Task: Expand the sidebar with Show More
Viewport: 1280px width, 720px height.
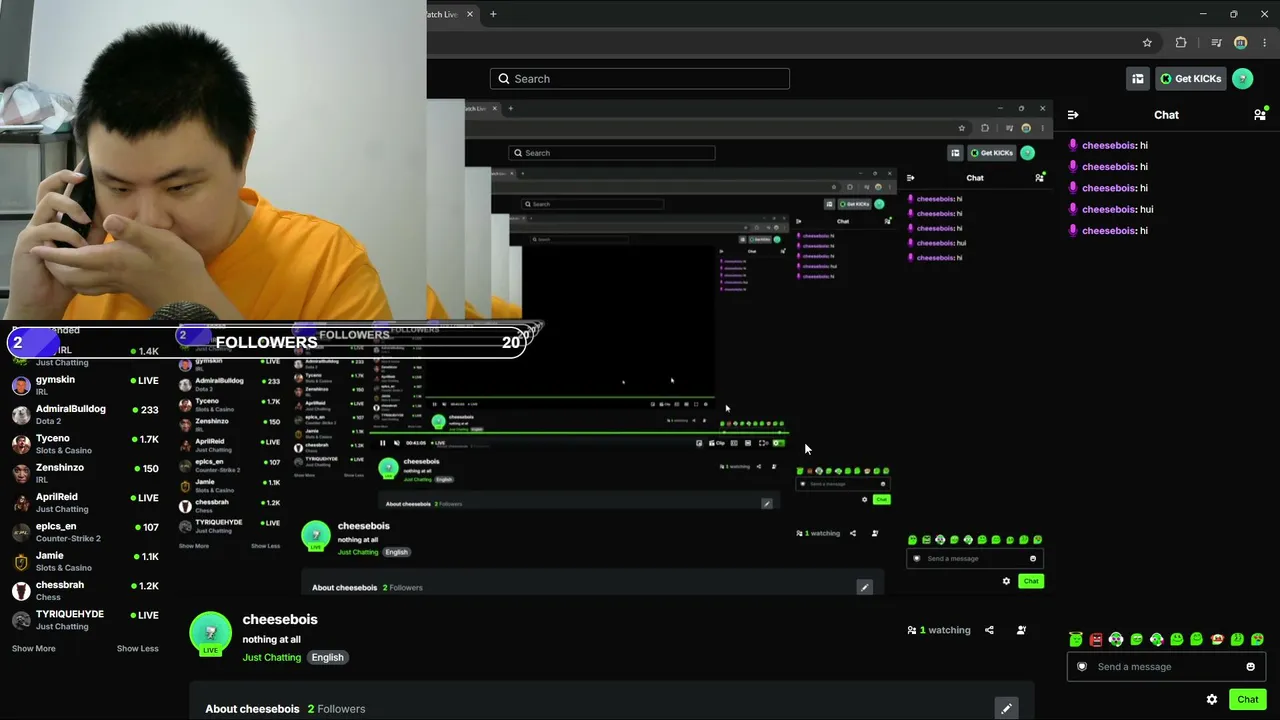Action: [34, 648]
